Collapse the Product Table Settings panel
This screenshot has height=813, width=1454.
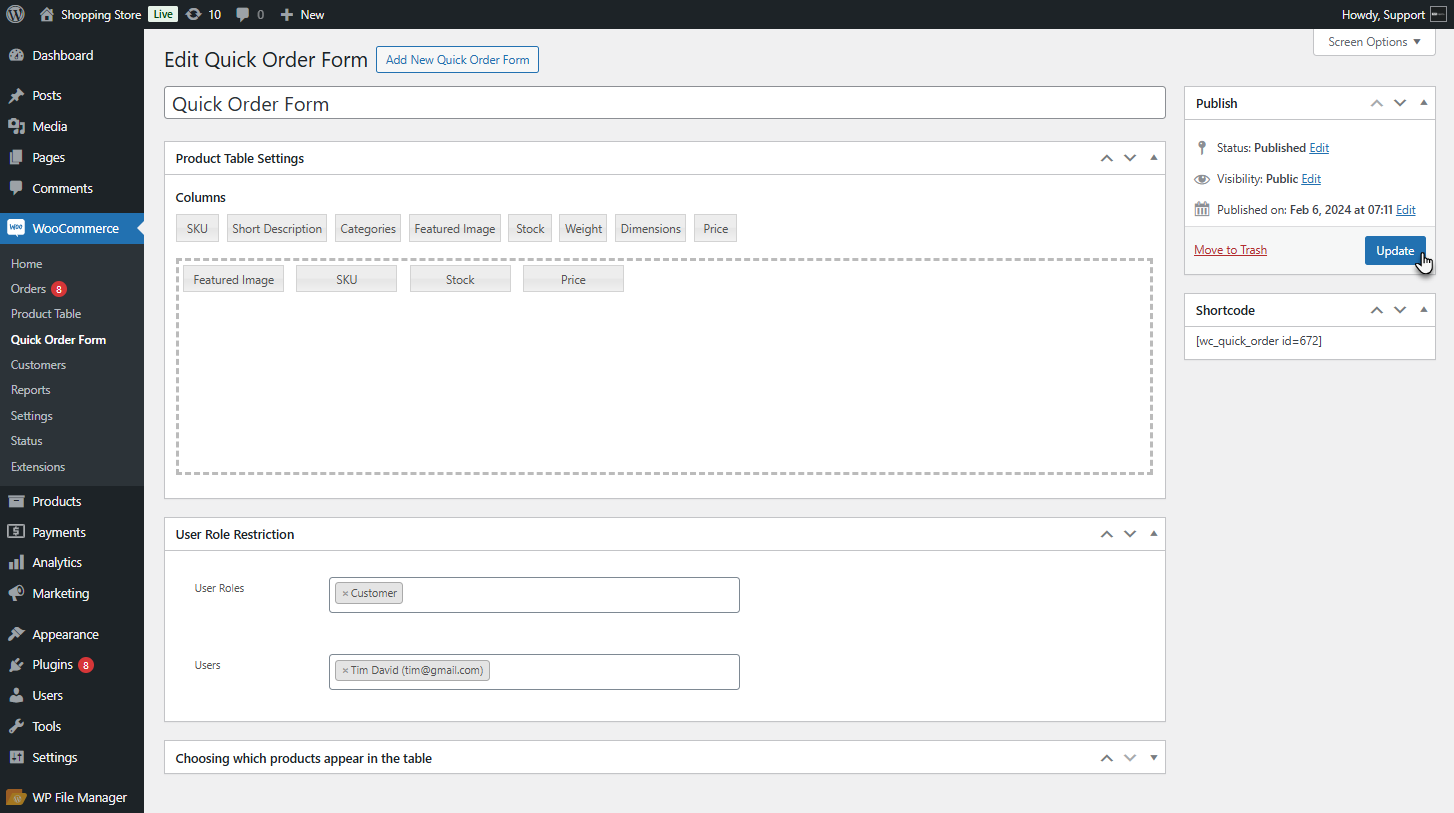pos(1154,158)
